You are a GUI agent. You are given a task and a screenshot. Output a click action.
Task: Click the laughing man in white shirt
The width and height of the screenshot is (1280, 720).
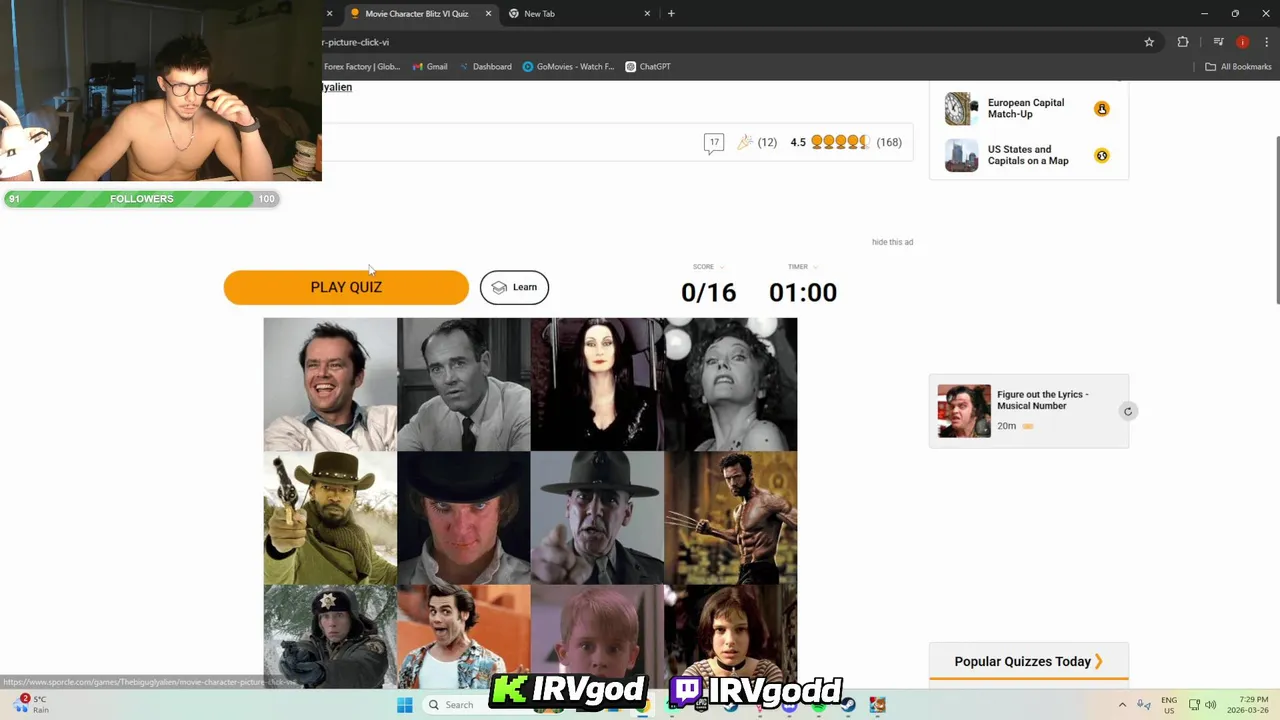pyautogui.click(x=330, y=384)
